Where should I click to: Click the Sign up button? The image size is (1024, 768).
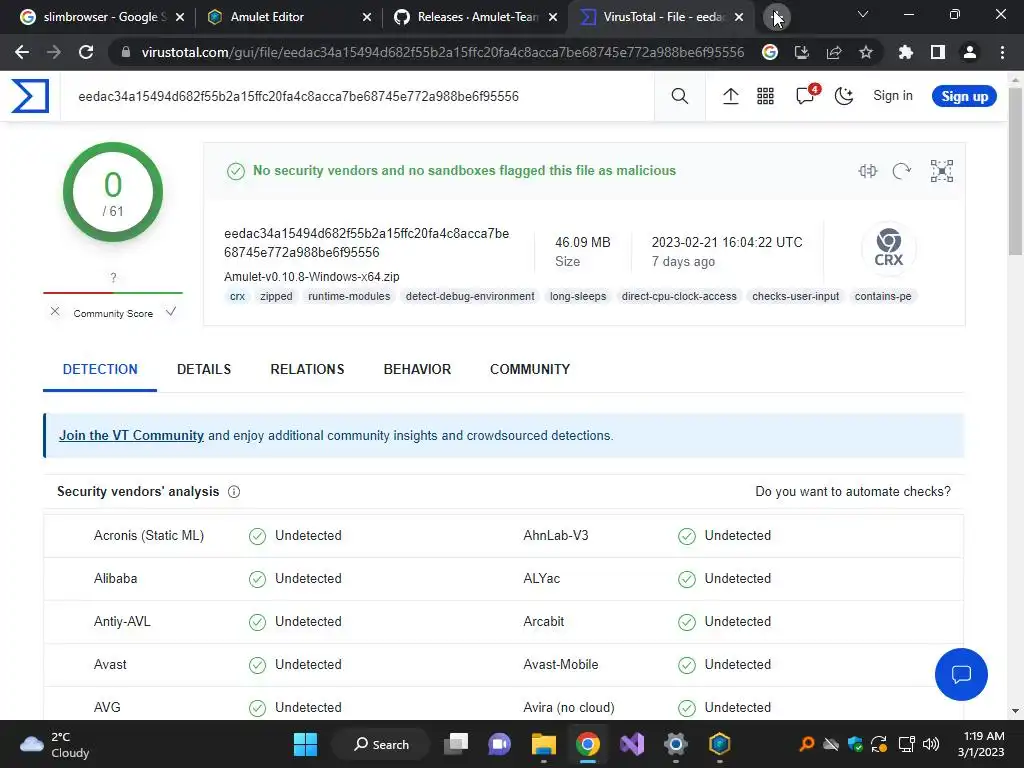964,96
